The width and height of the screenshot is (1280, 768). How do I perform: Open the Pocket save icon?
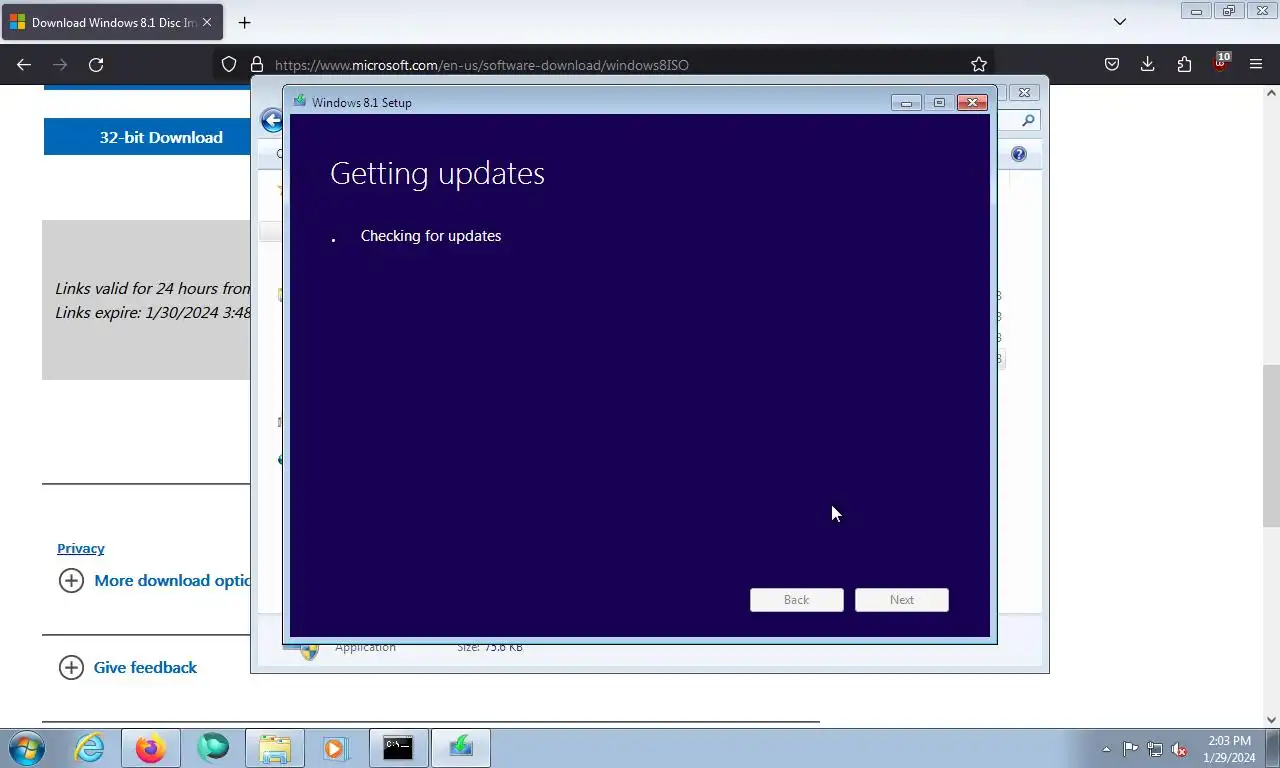point(1111,64)
